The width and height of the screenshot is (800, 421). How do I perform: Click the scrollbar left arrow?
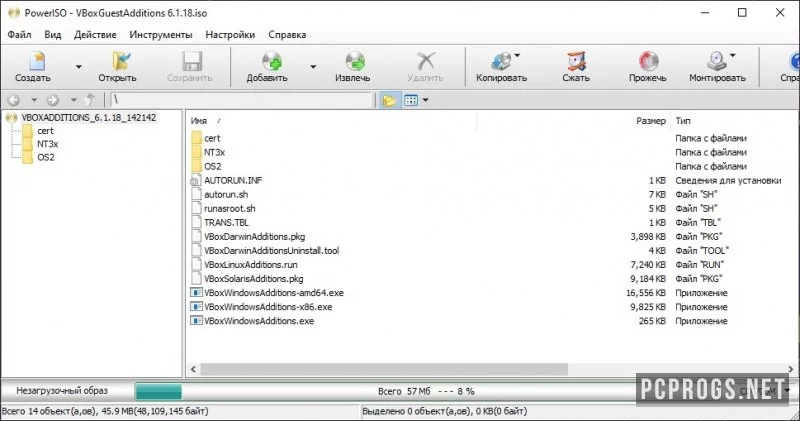click(193, 369)
